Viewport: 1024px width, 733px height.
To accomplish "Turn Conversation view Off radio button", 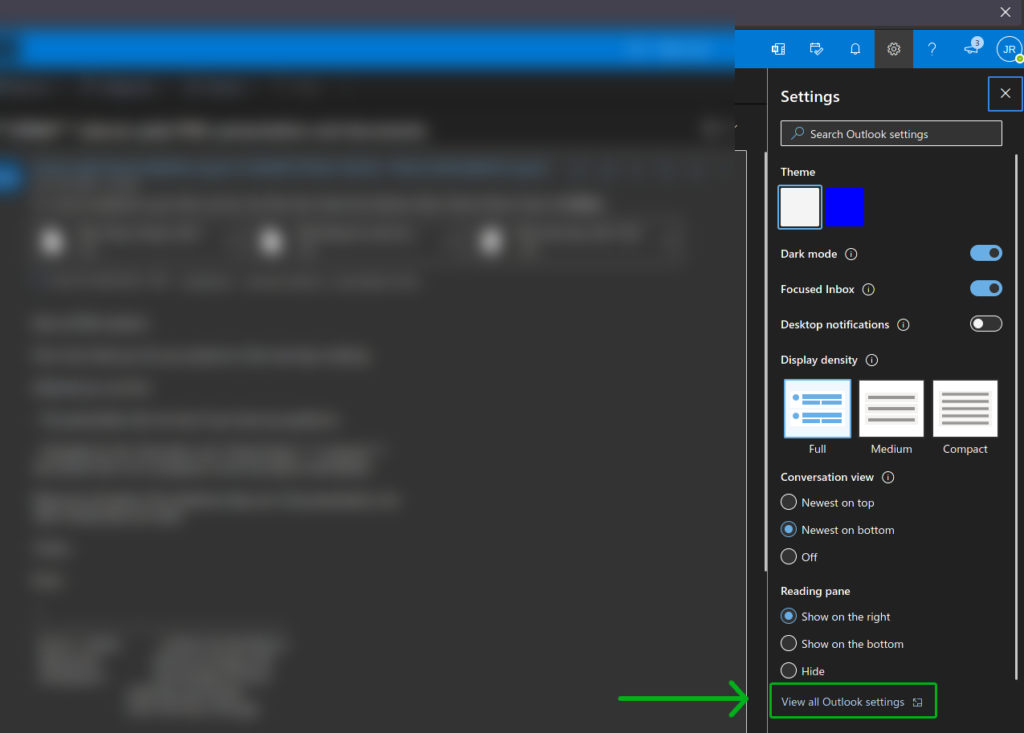I will pos(788,557).
